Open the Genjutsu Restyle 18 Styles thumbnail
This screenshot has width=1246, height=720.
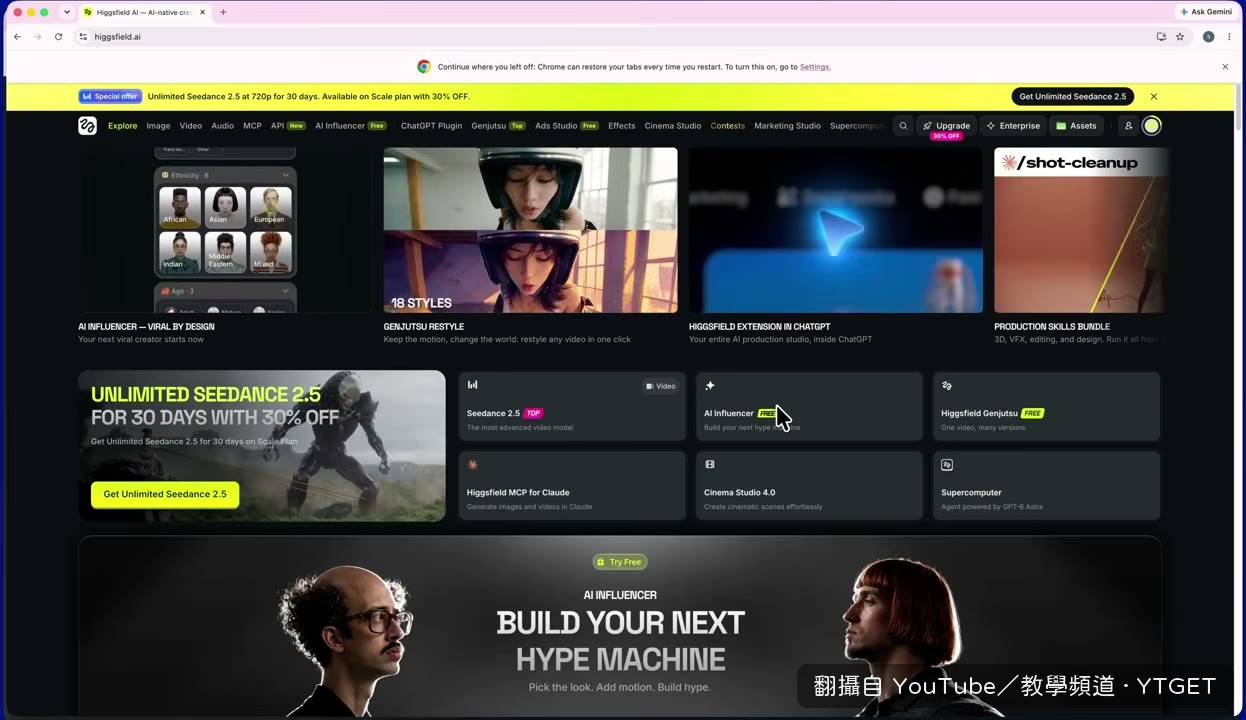click(530, 230)
